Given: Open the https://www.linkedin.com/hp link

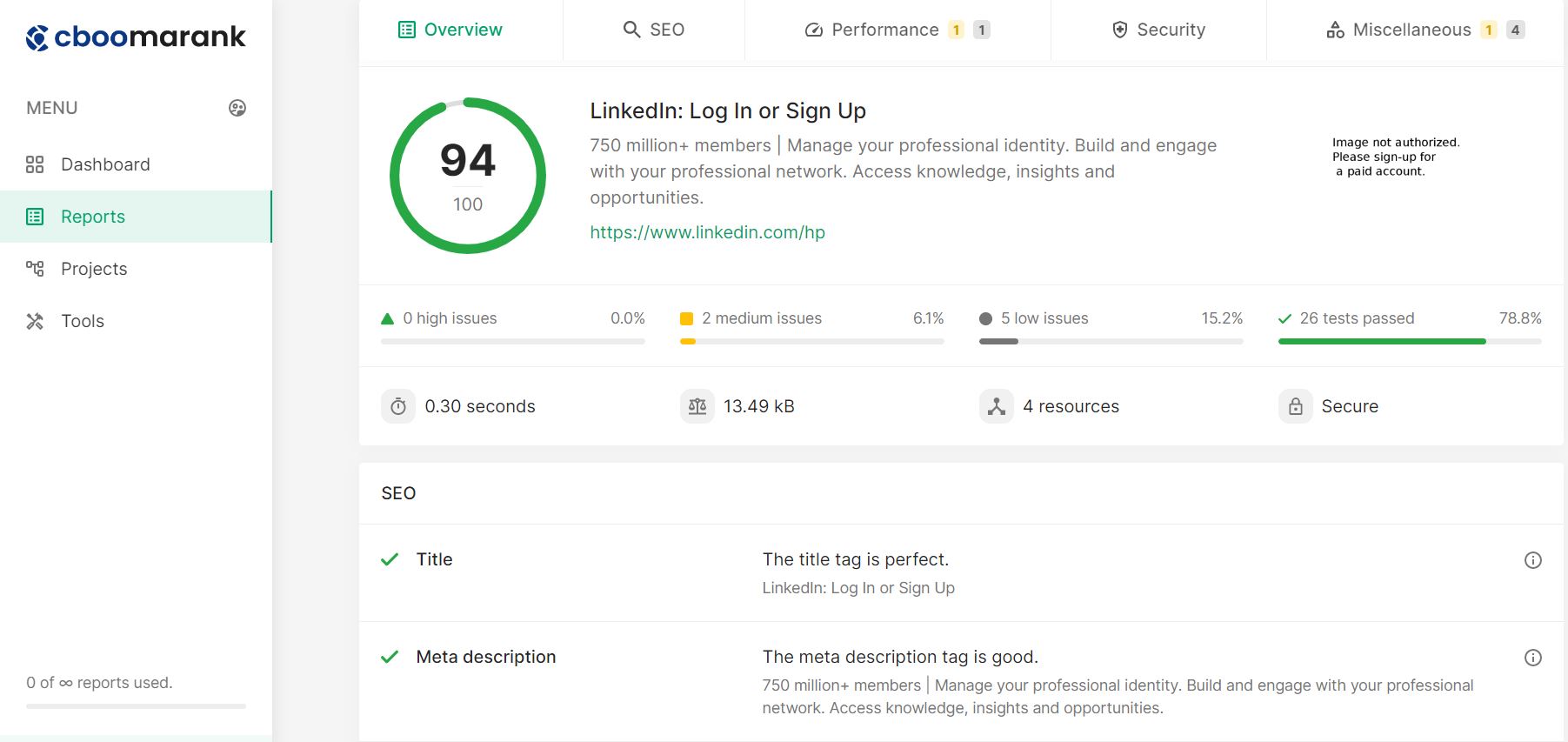Looking at the screenshot, I should [707, 232].
